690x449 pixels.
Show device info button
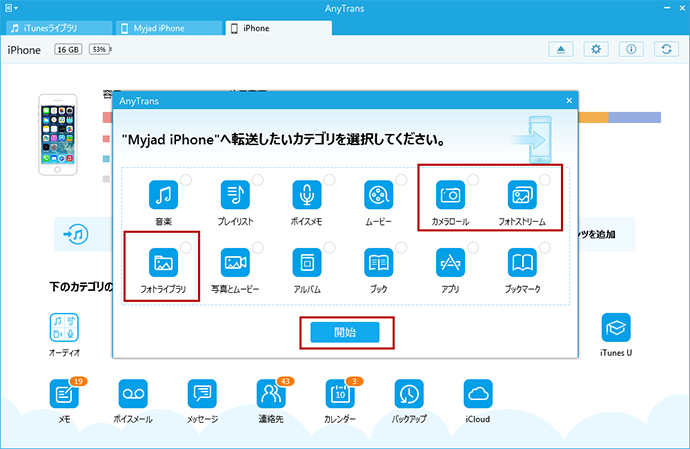(x=631, y=49)
